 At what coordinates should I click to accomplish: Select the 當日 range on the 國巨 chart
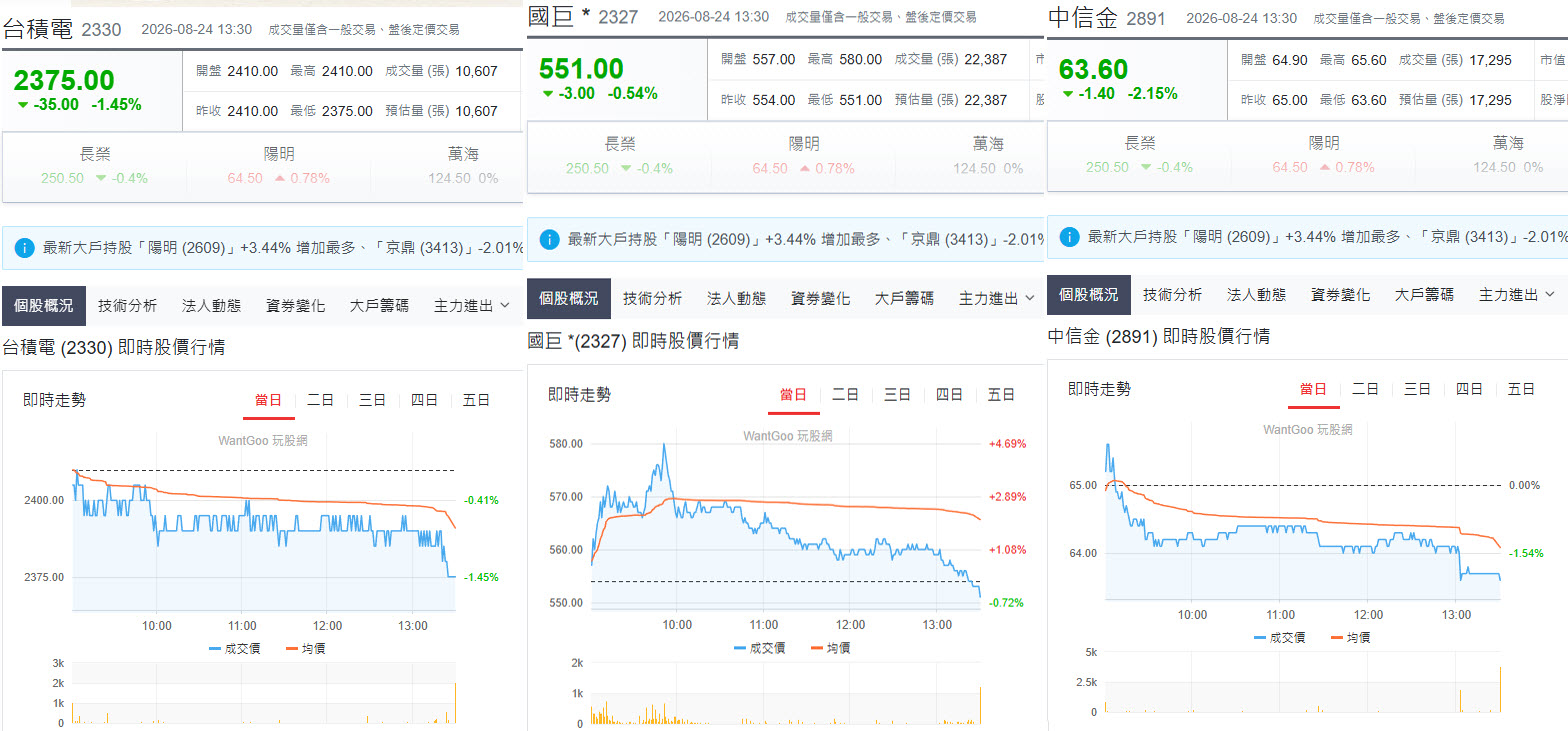point(794,395)
